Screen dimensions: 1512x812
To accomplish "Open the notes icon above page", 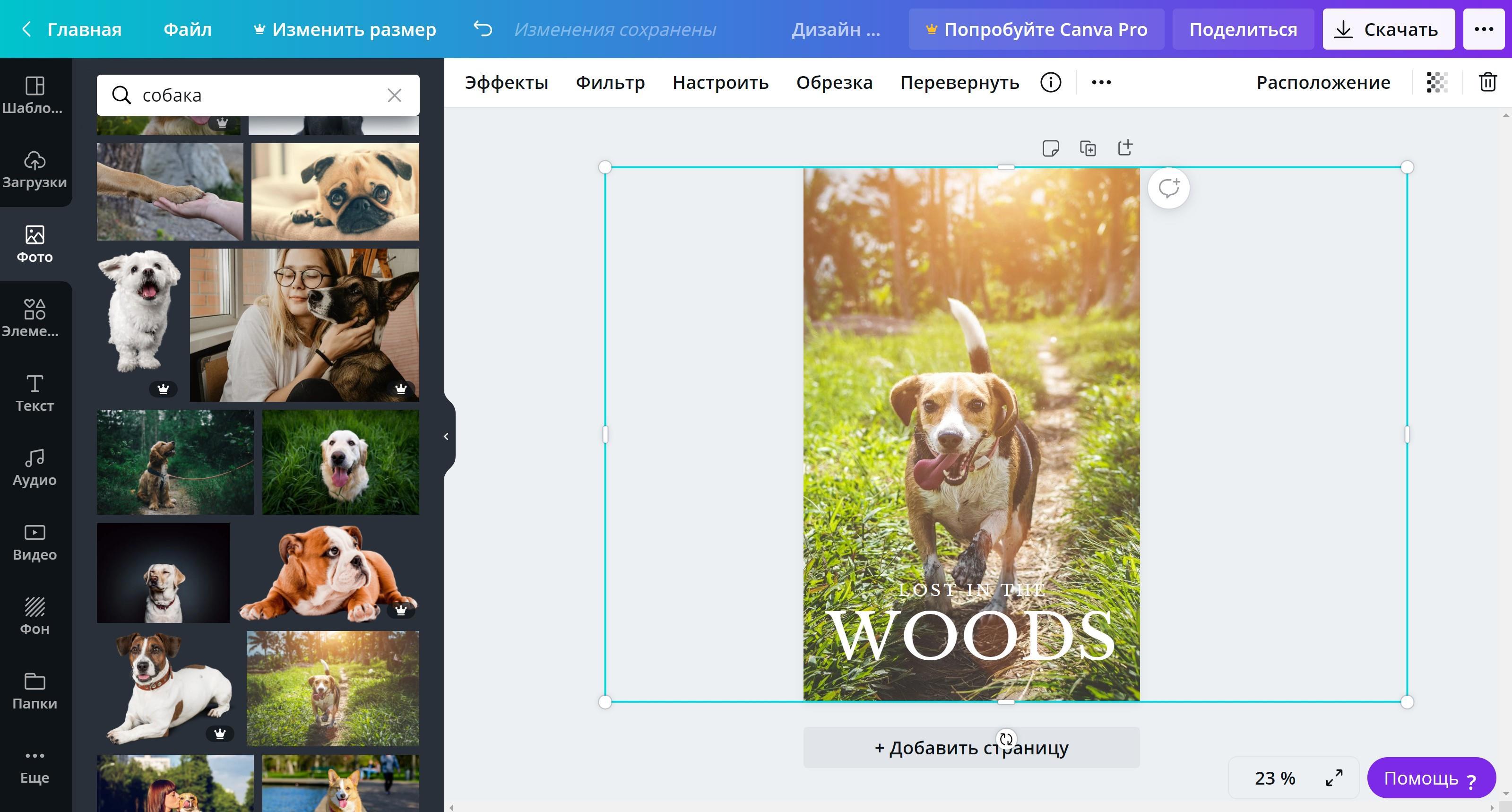I will coord(1050,148).
